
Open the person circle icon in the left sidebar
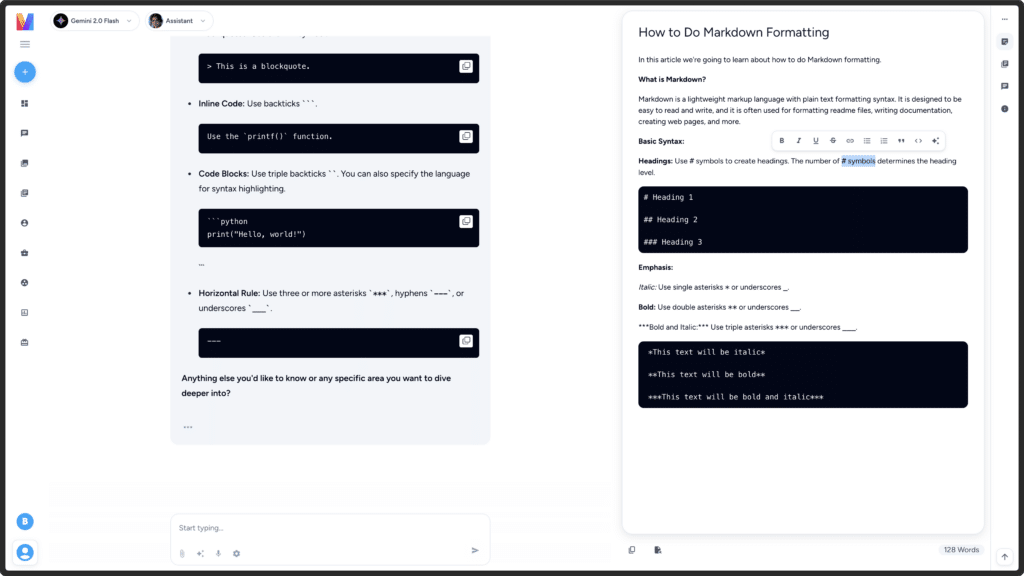pyautogui.click(x=25, y=223)
